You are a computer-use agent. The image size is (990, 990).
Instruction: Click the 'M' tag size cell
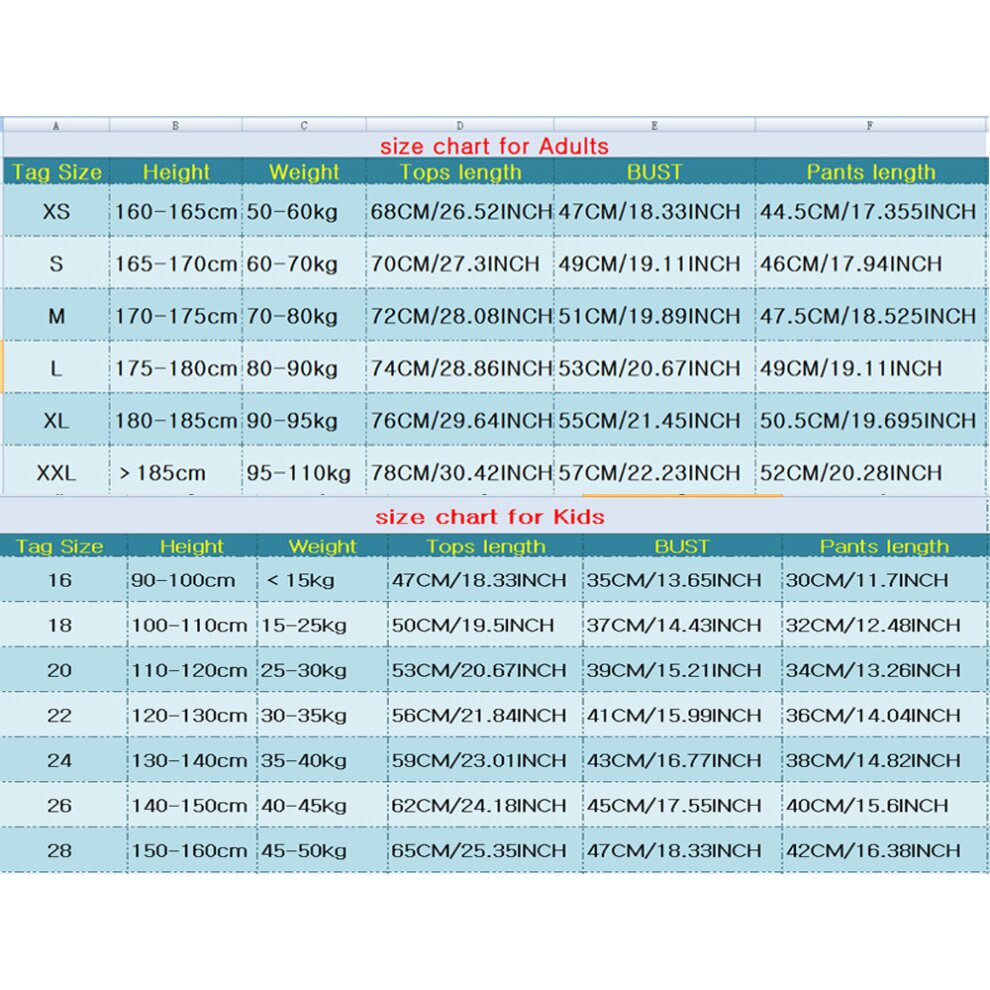pyautogui.click(x=56, y=315)
